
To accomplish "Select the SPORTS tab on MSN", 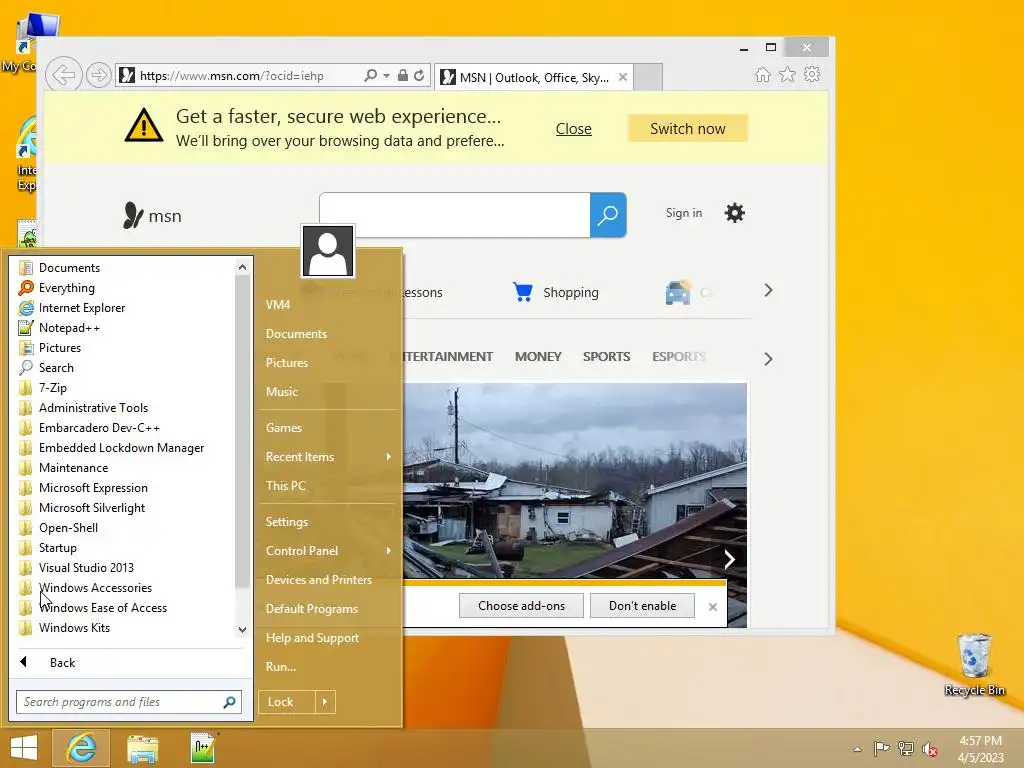I will 607,357.
